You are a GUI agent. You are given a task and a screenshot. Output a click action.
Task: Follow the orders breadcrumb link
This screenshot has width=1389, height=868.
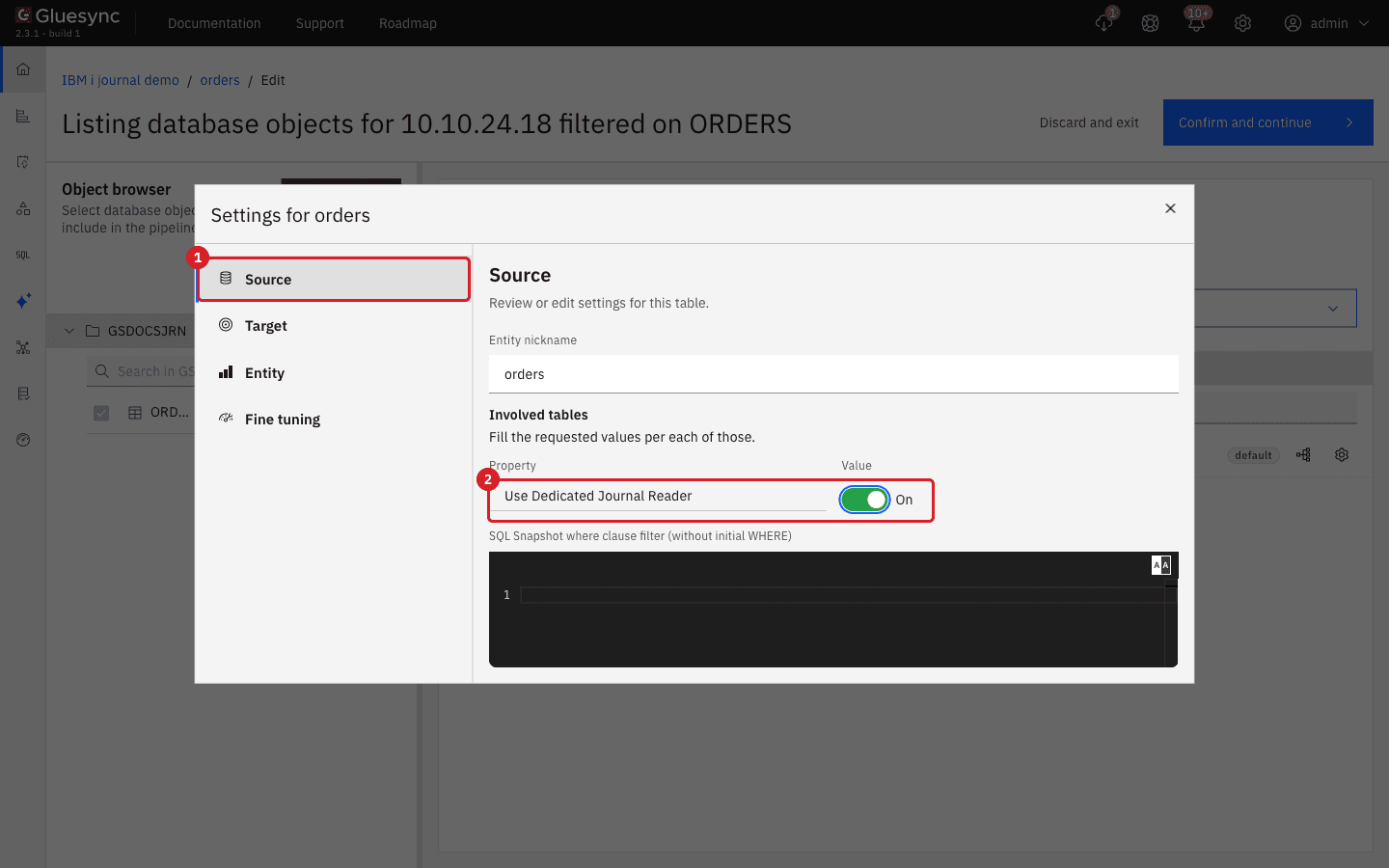tap(220, 80)
